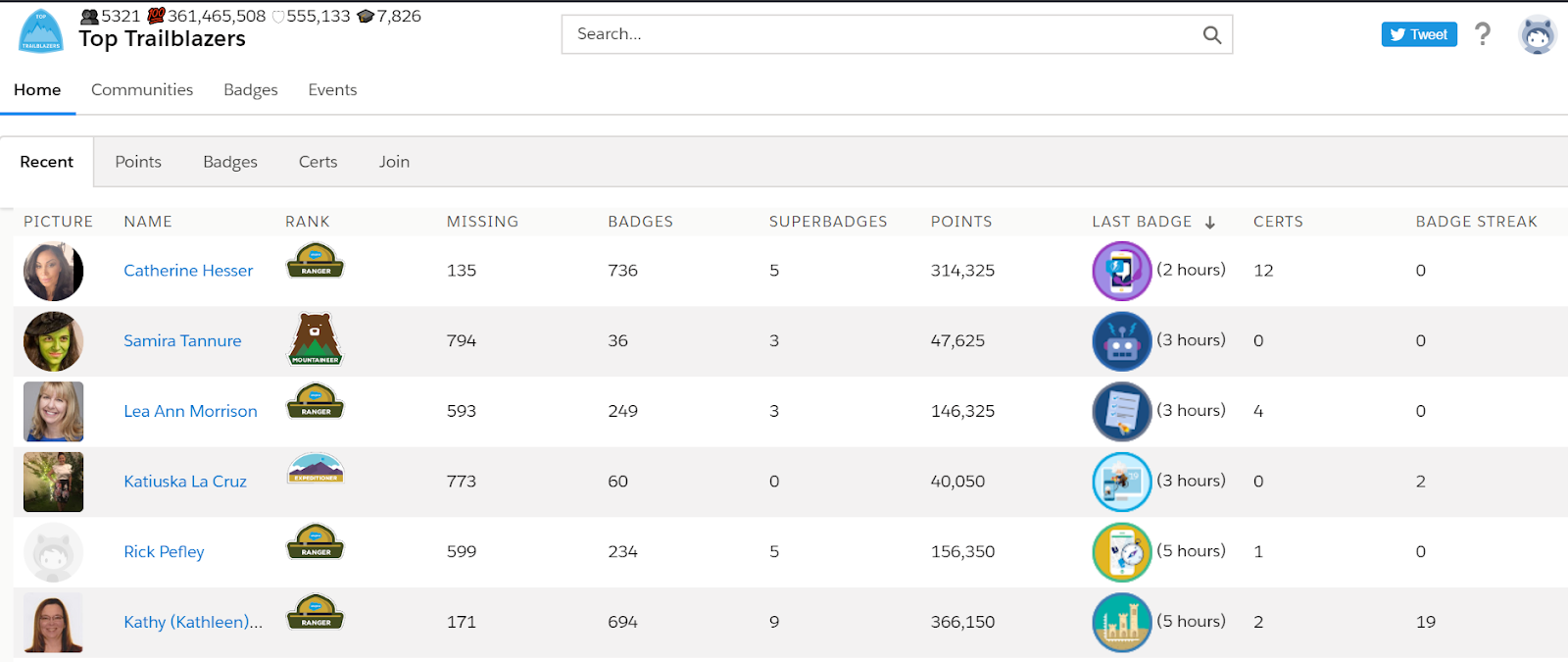
Task: Click Samira Tannure's profile picture
Action: point(53,341)
